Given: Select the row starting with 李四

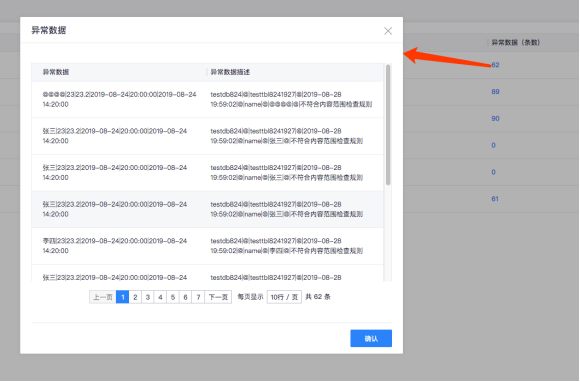Looking at the screenshot, I should tap(208, 246).
